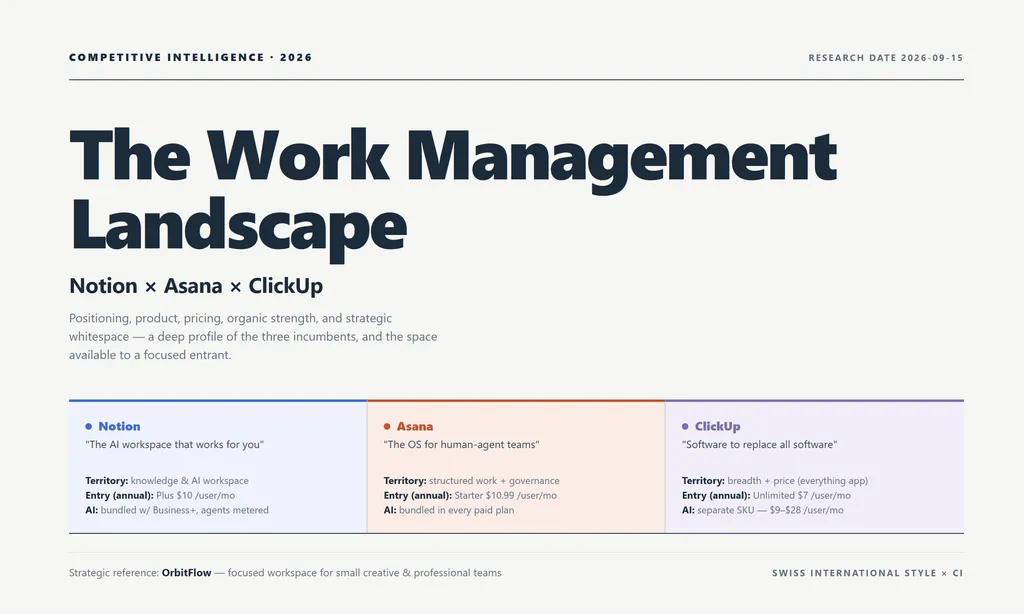
Task: Select the Asana card heading
Action: 415,427
